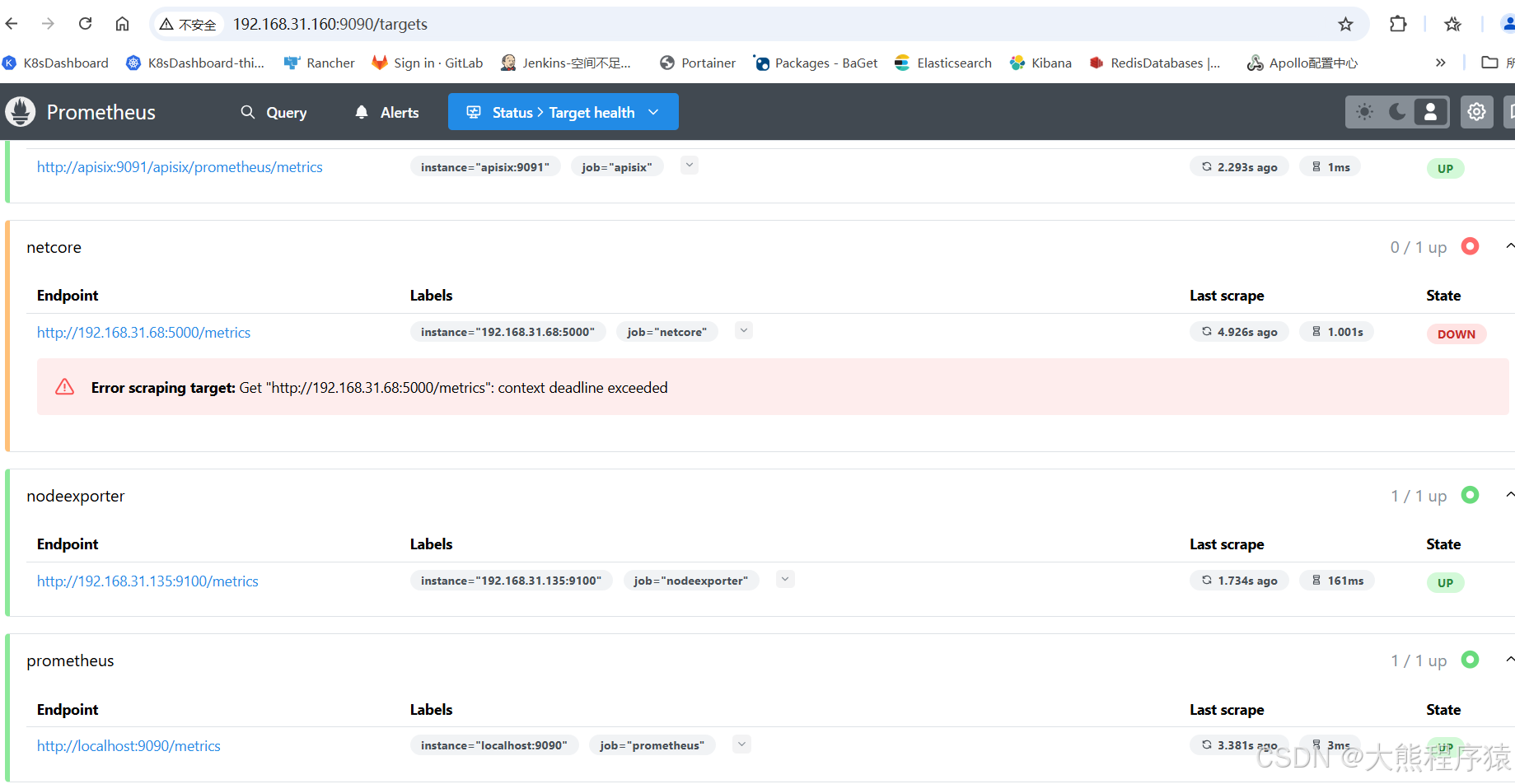Open nodeexporter 192.168.31.135:9100 metrics link
This screenshot has width=1515, height=784.
point(147,581)
